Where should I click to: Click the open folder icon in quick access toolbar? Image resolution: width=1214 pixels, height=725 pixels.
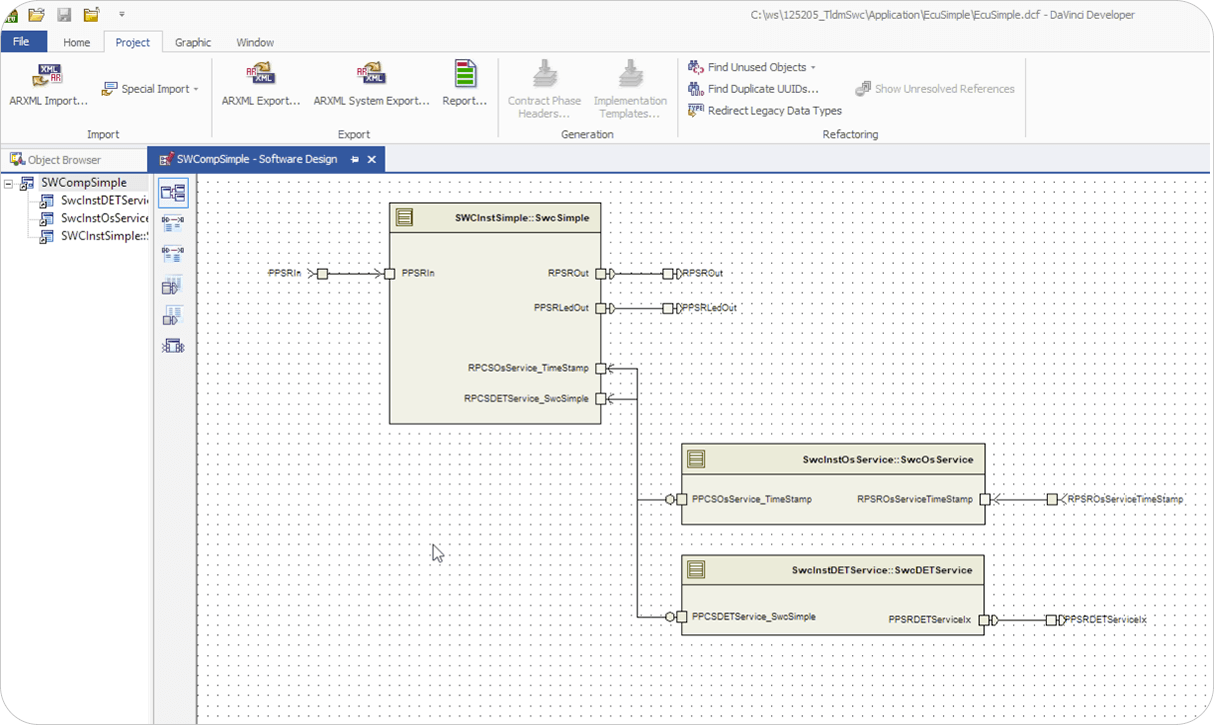tap(36, 15)
